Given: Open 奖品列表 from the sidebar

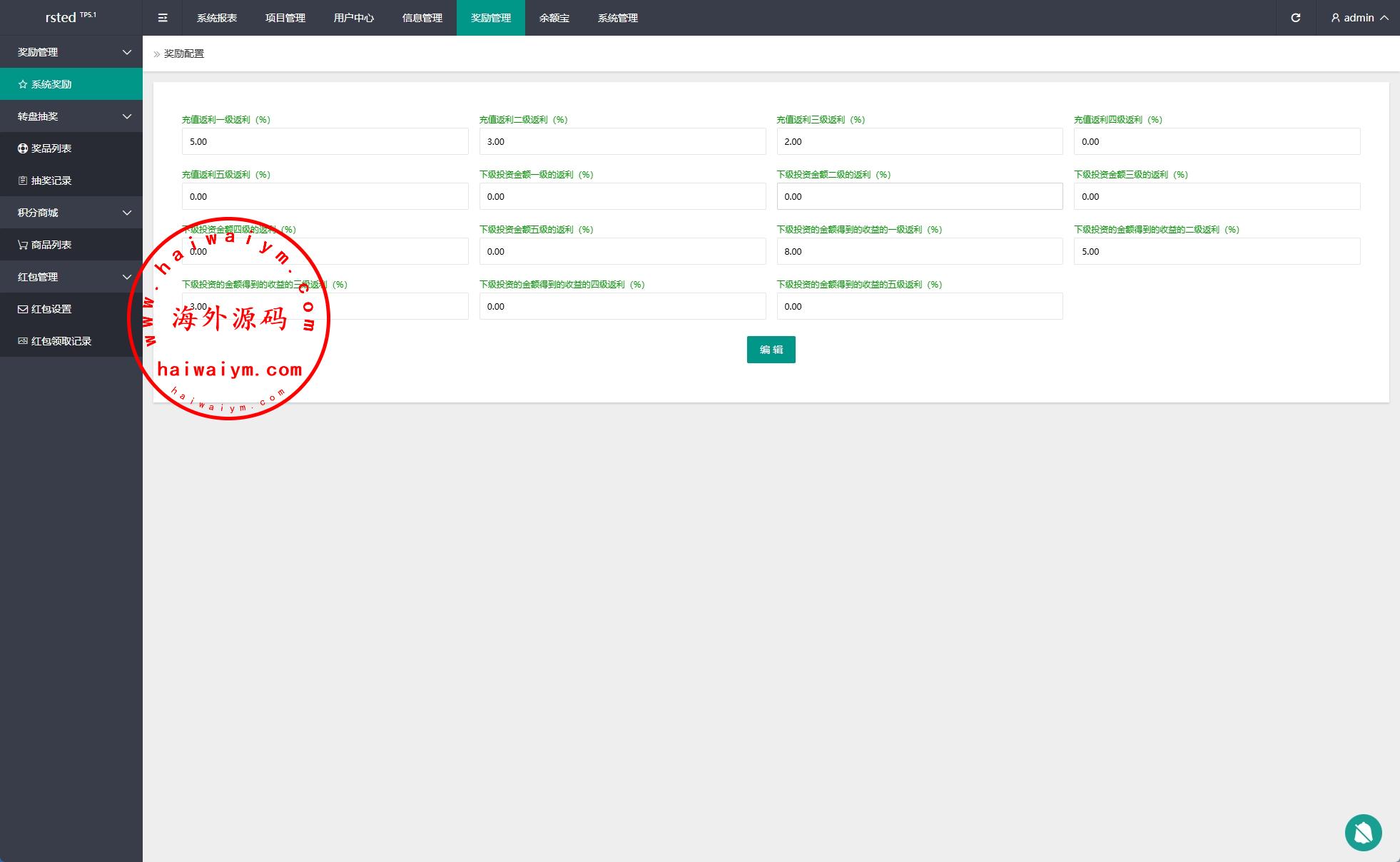Looking at the screenshot, I should pos(51,148).
